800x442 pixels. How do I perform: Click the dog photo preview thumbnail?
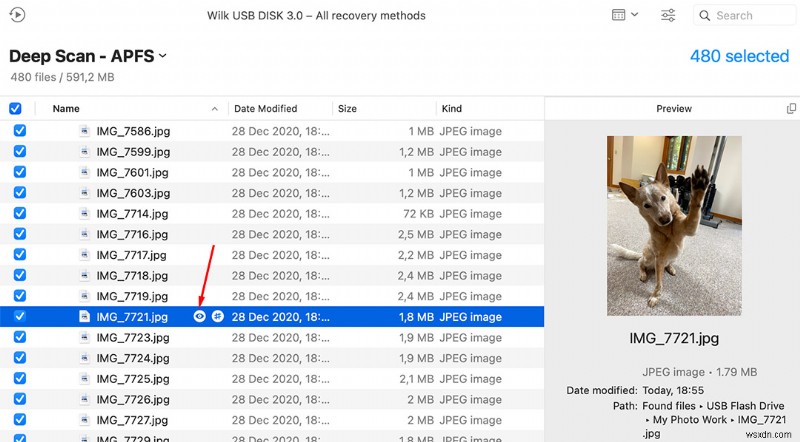click(674, 226)
